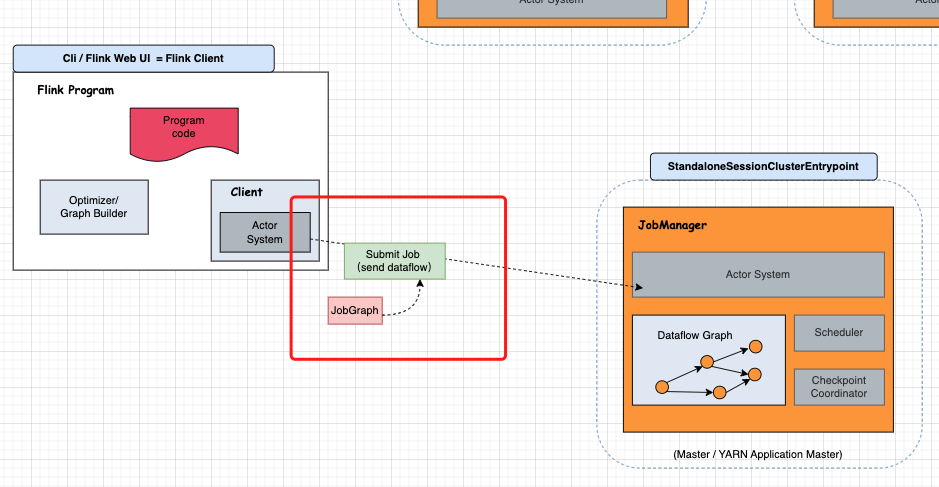
Task: Click the JobManager title text
Action: coord(672,225)
